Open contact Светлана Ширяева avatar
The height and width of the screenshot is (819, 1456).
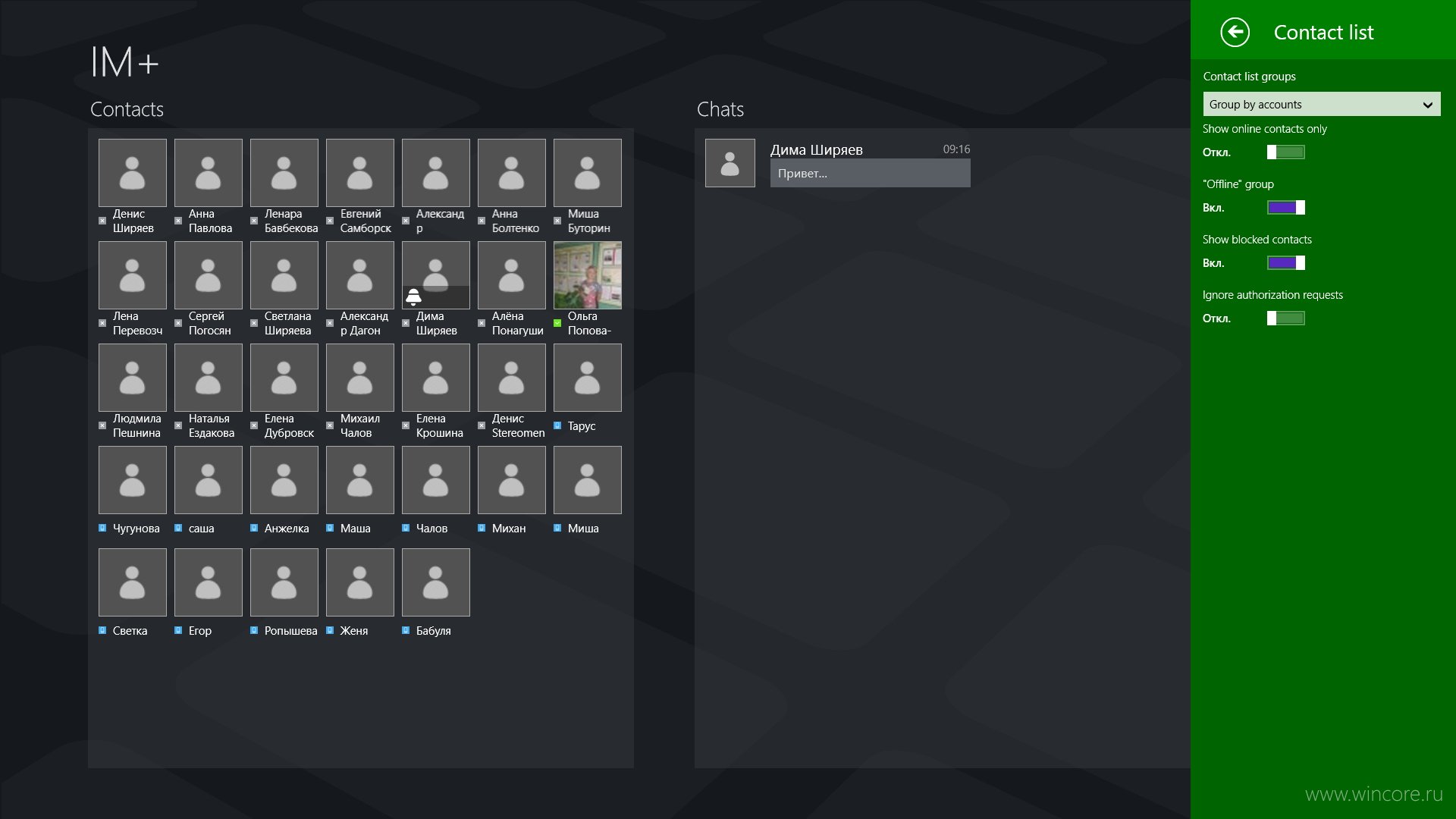click(x=284, y=275)
